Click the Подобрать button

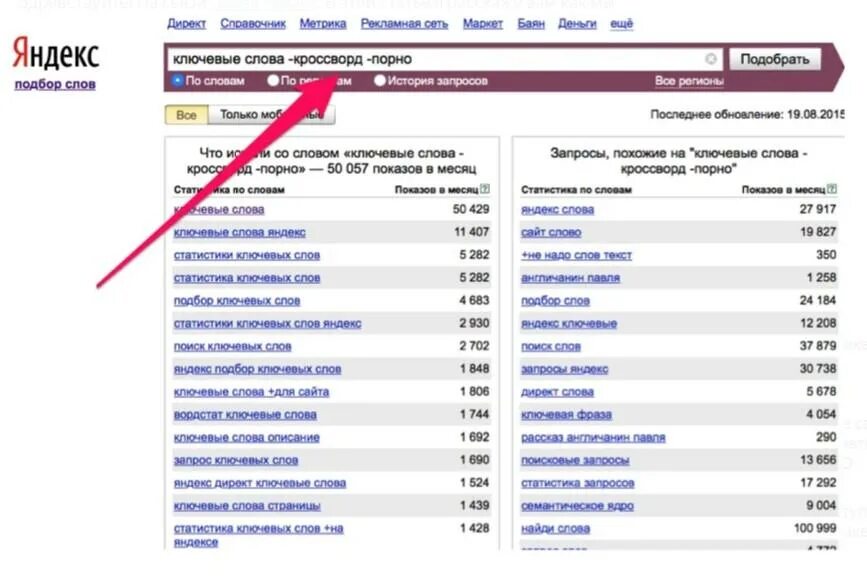775,59
